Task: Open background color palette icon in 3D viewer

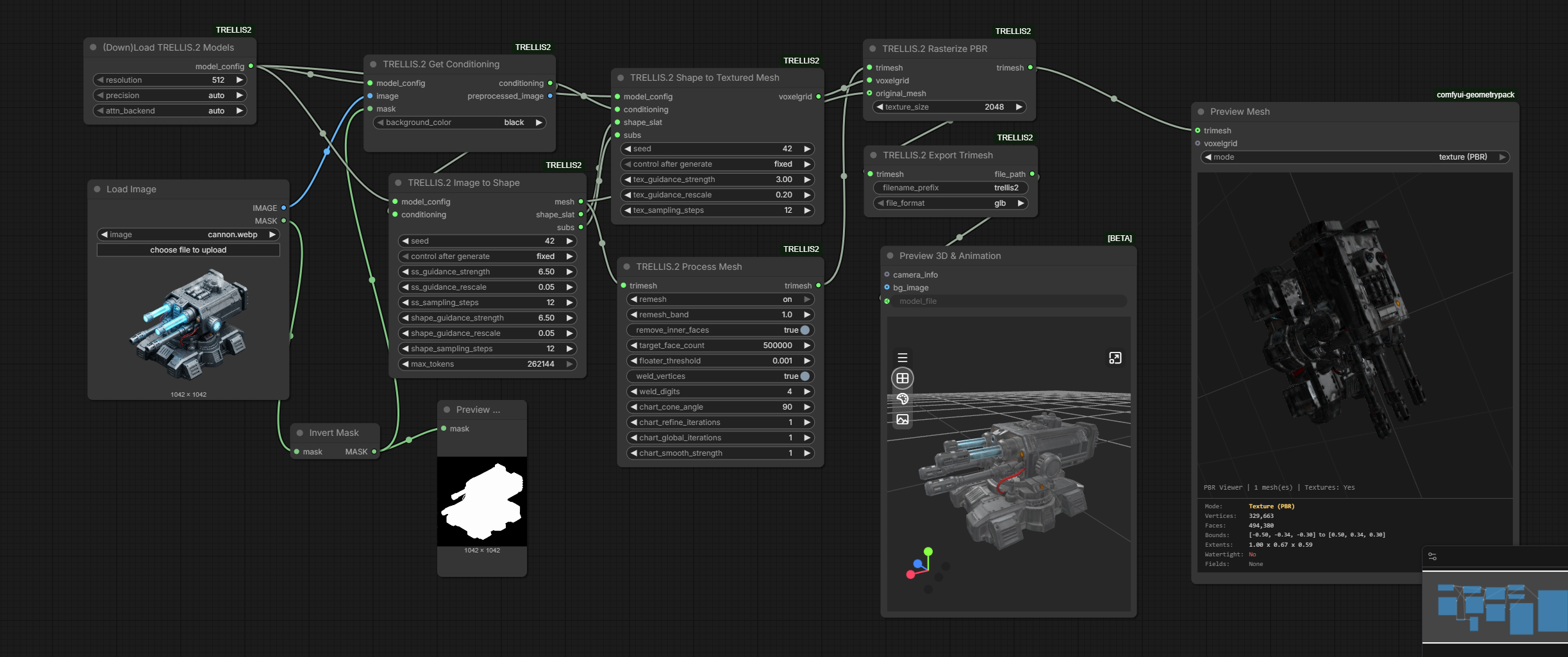Action: 903,399
